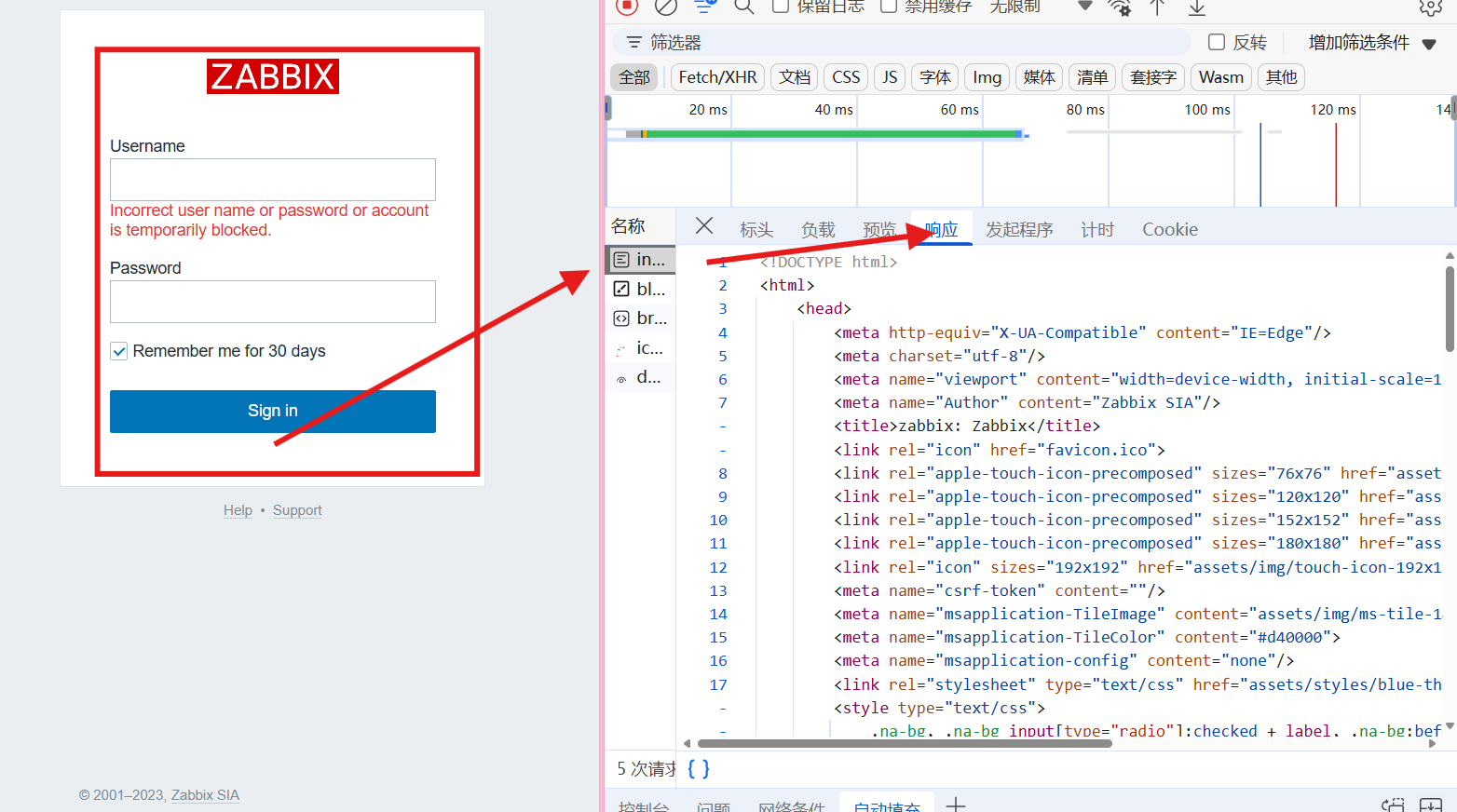Open the Support link
The image size is (1457, 812).
click(297, 510)
